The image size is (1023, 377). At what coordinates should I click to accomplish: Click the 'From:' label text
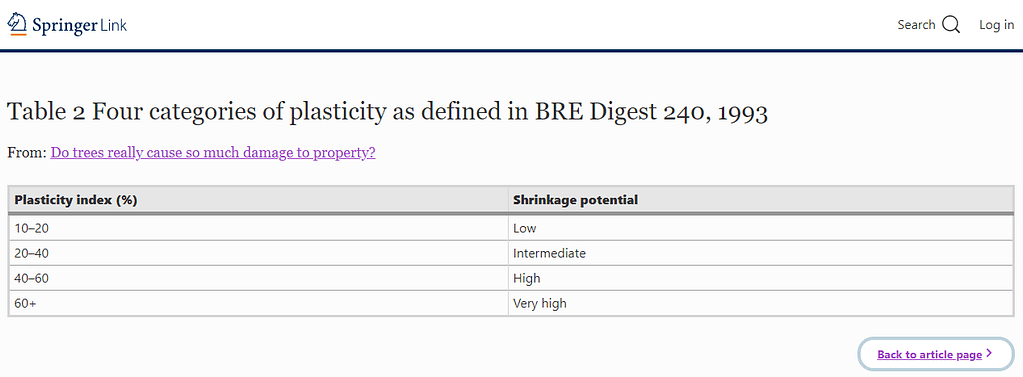point(27,153)
